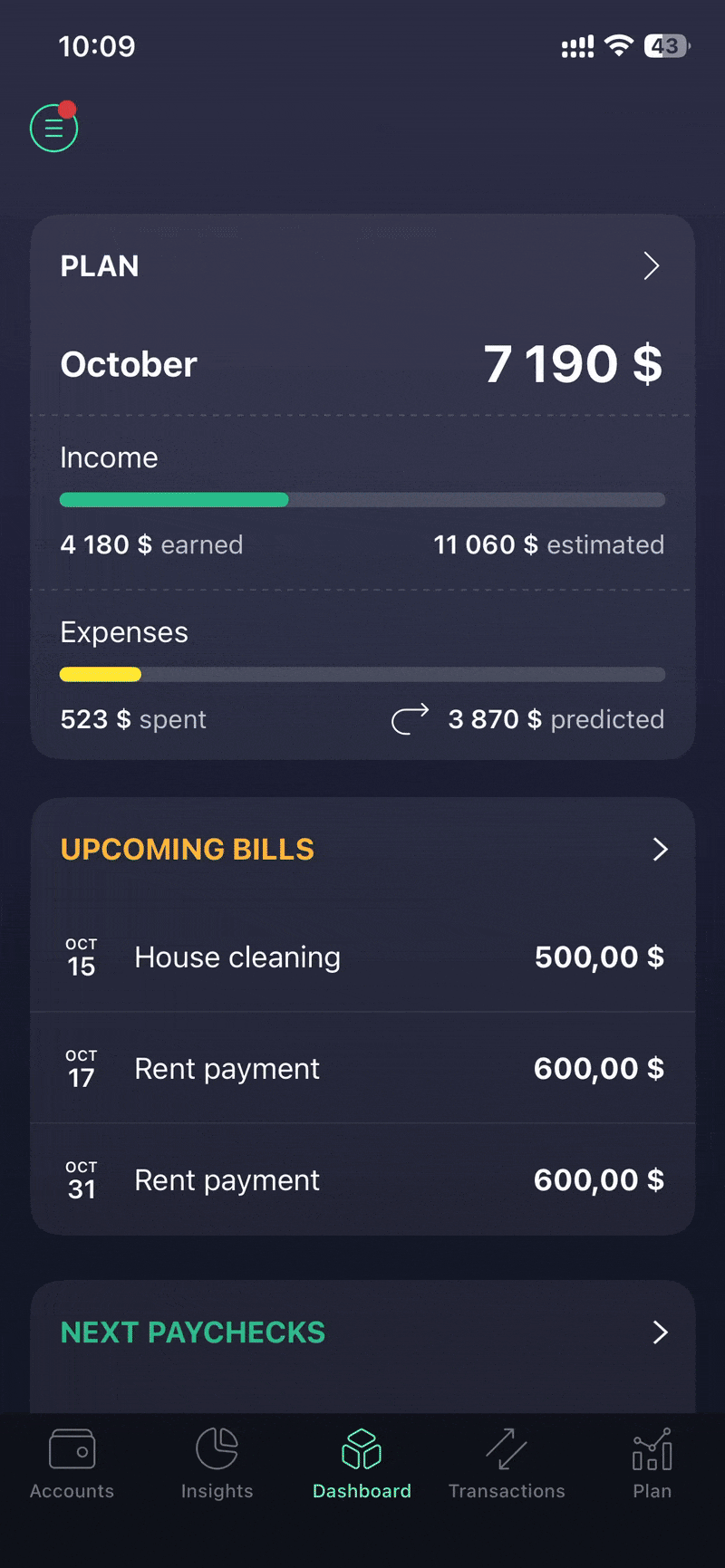Open the Oct 17 Rent payment bill

362,1069
